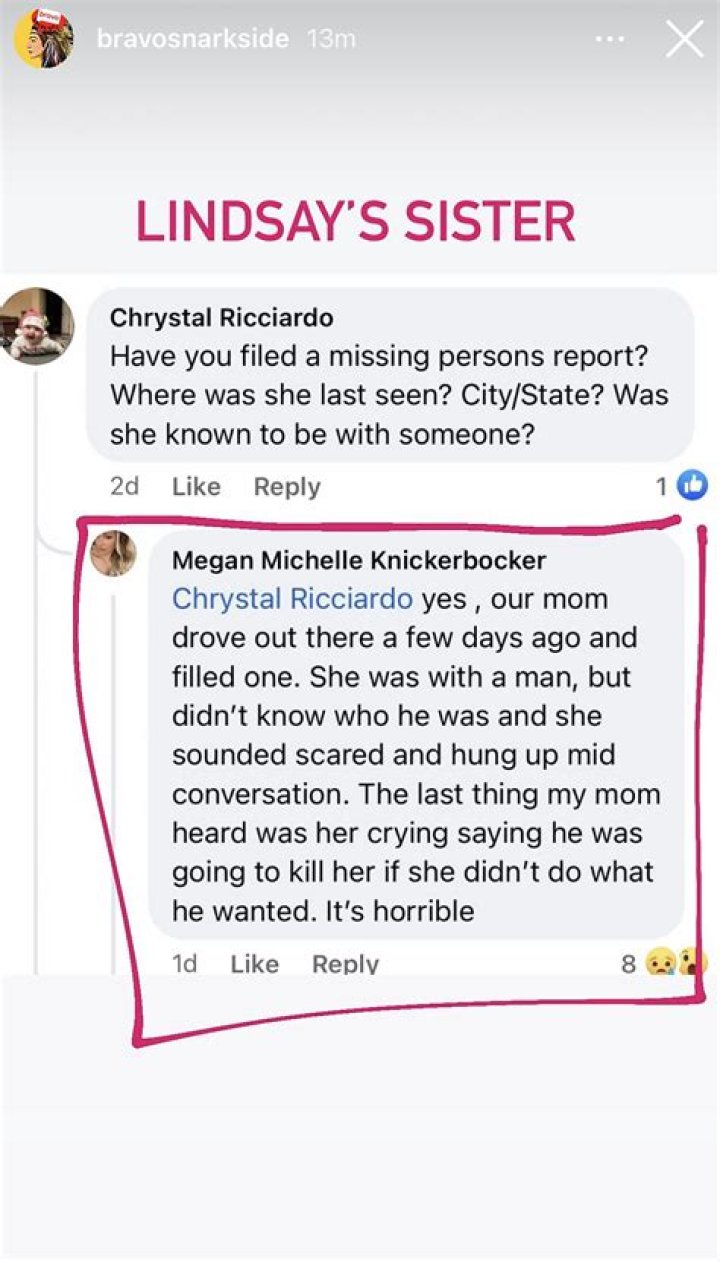Screen dimensions: 720x1262
Task: Like Chrystal Ricciardo's comment
Action: 196,486
